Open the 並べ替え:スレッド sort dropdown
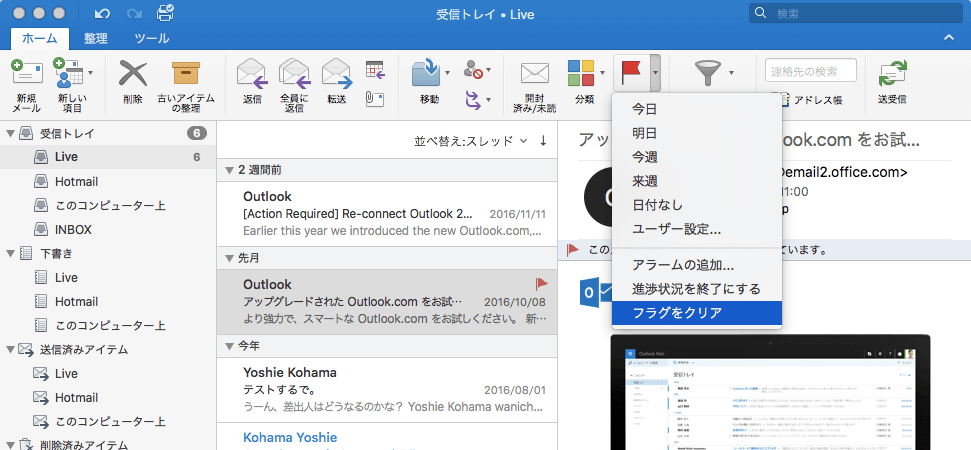 click(x=471, y=141)
